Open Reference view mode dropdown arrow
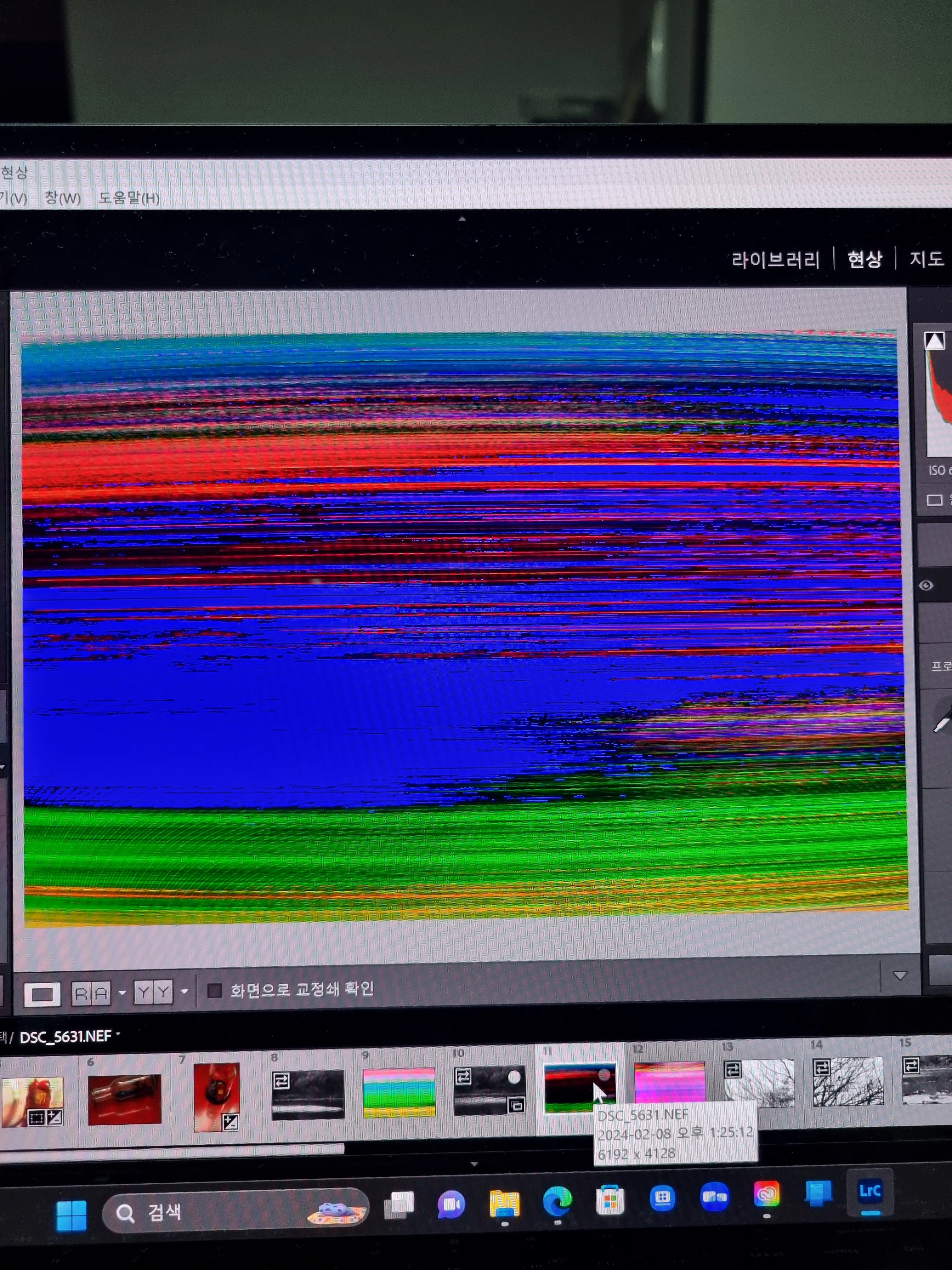This screenshot has height=1270, width=952. (122, 992)
